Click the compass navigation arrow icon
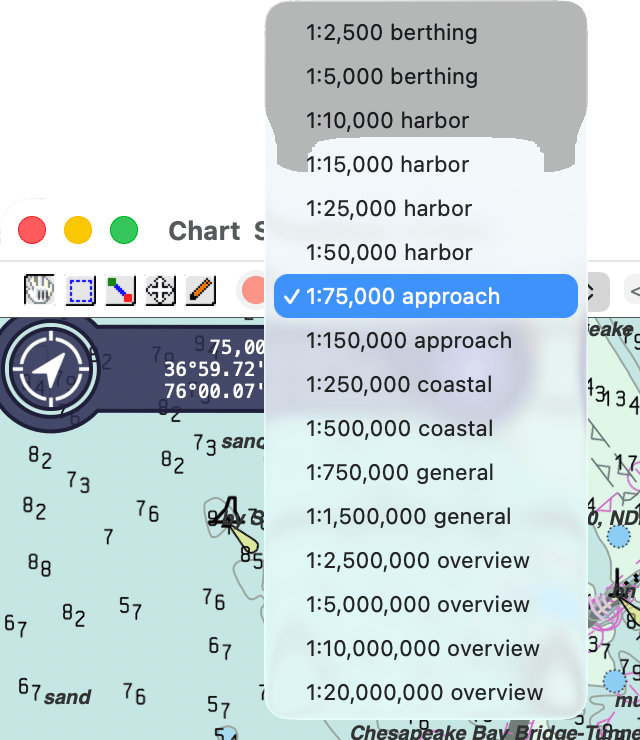Screen dimensions: 640x740 (51, 369)
